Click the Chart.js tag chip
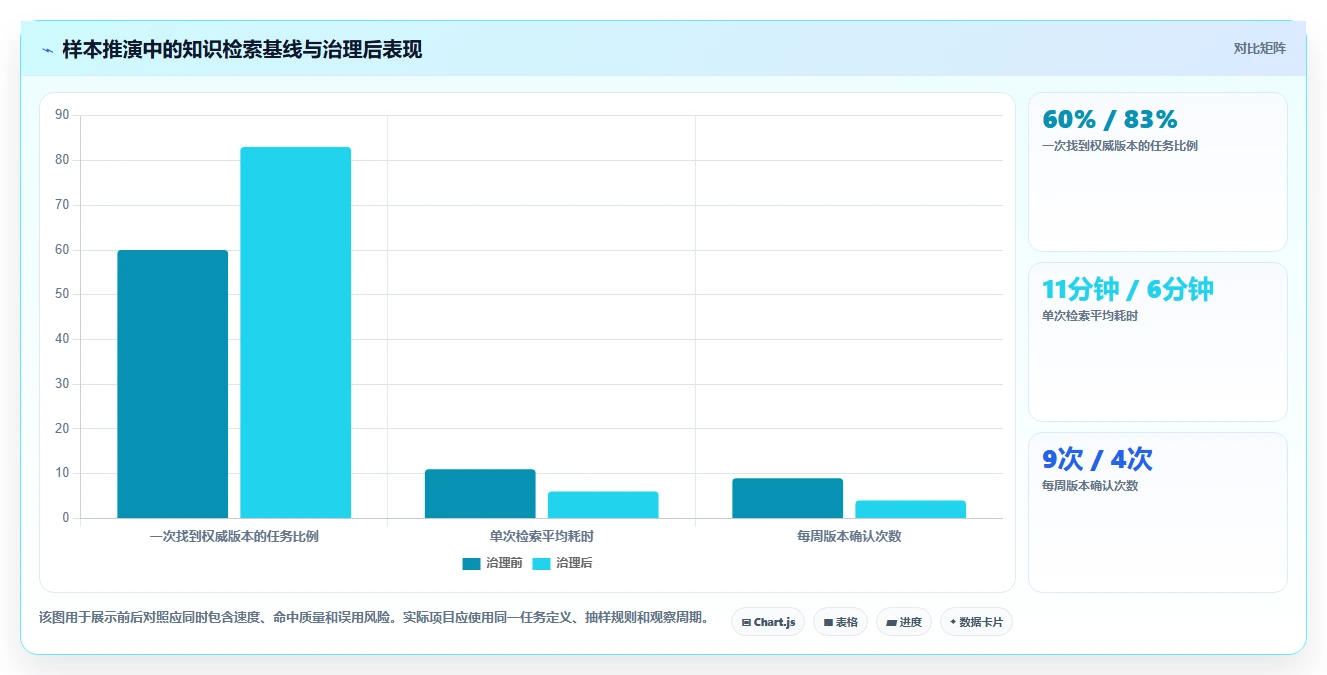The image size is (1327, 675). pyautogui.click(x=768, y=622)
